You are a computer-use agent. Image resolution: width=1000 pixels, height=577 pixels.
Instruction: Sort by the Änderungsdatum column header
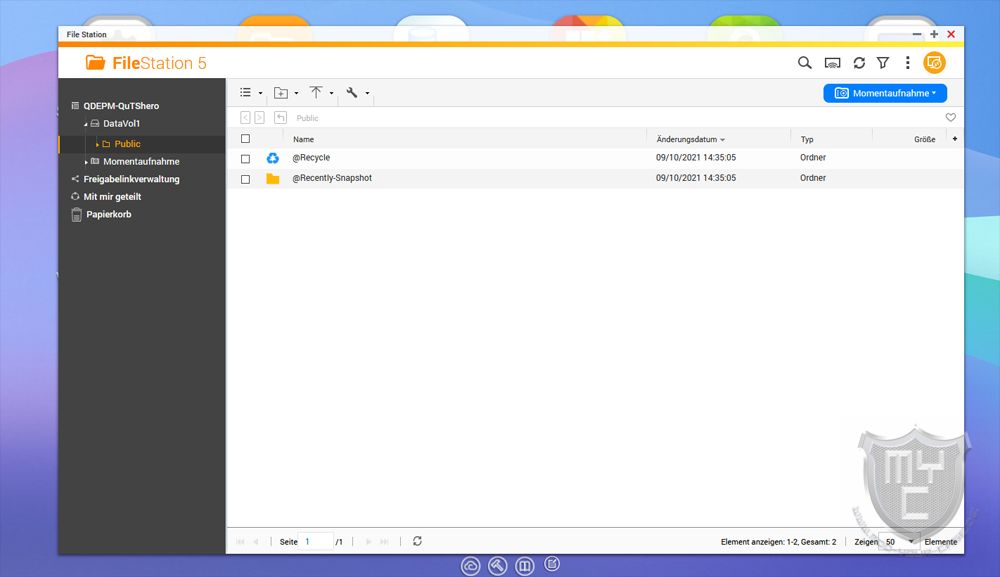pos(690,139)
